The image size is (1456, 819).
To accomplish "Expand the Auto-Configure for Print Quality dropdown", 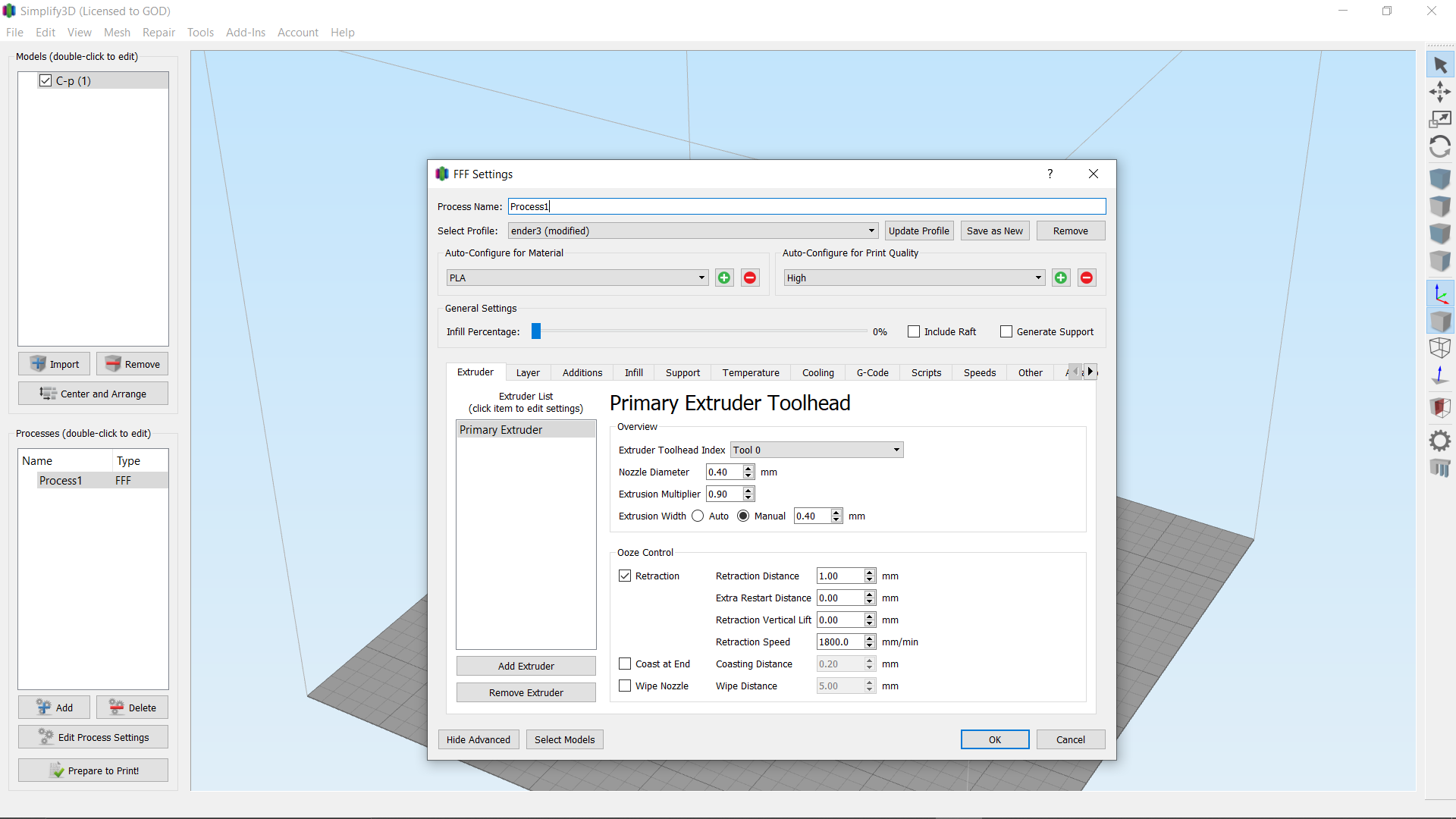I will click(x=1037, y=277).
